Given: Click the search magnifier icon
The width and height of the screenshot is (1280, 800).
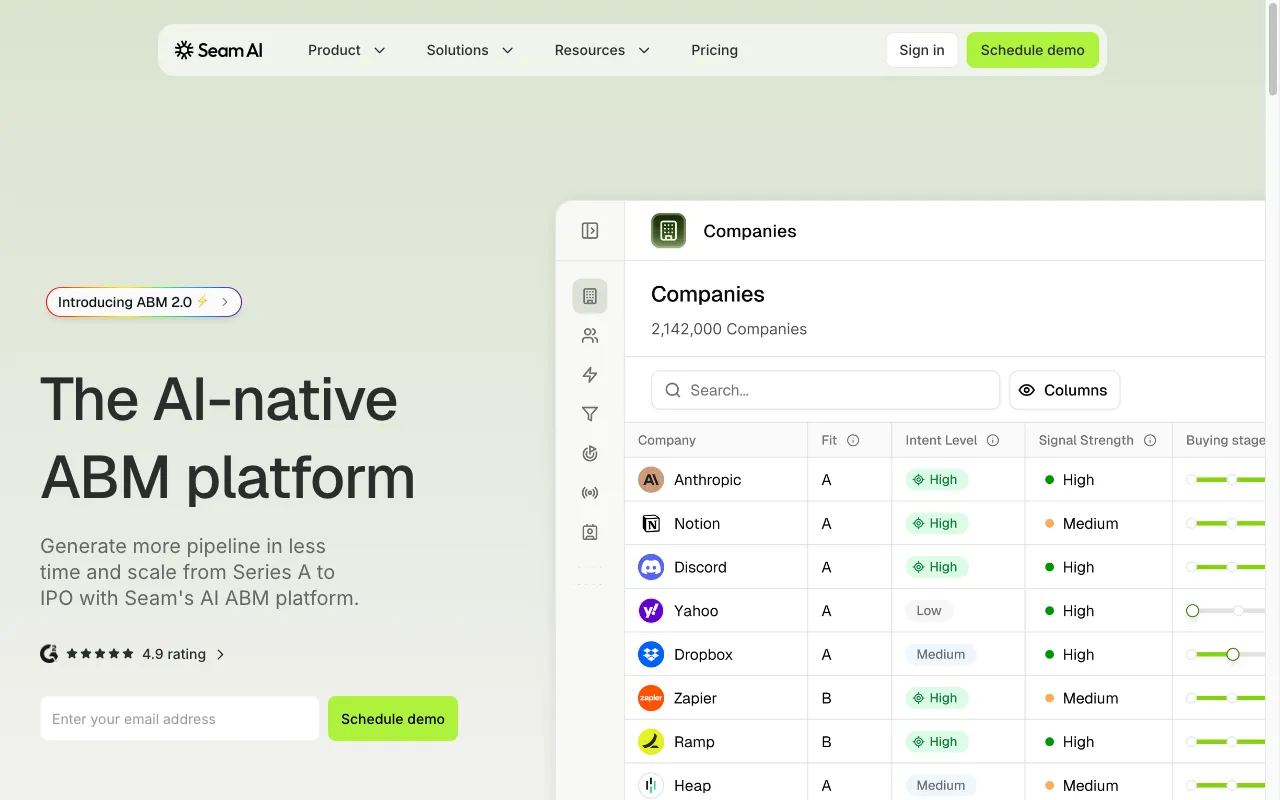Looking at the screenshot, I should coord(673,390).
